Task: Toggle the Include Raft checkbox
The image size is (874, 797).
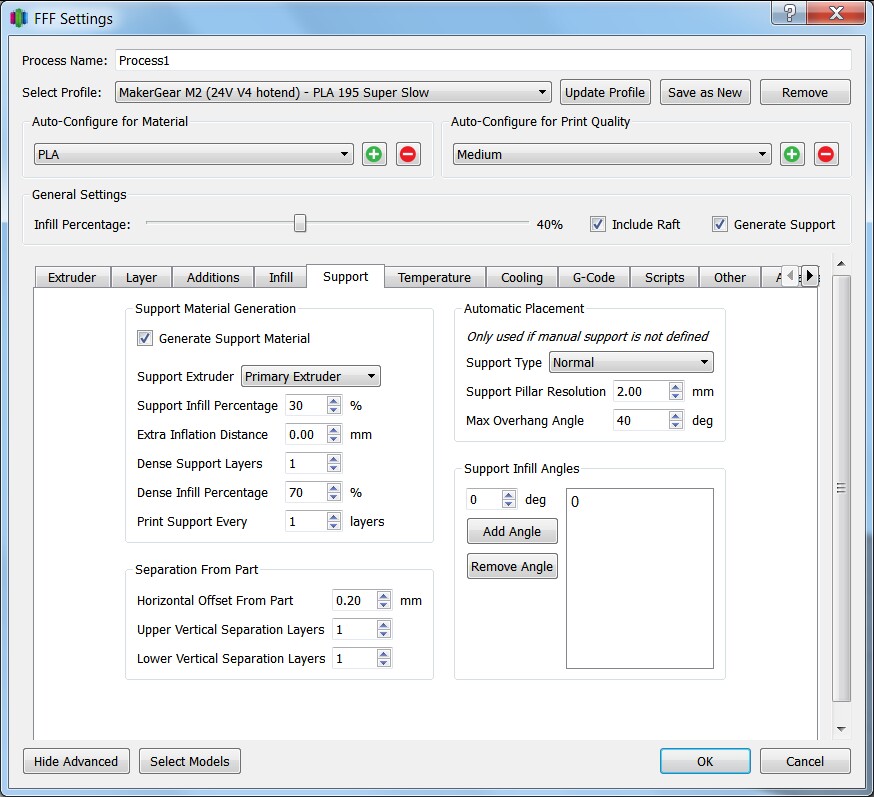Action: point(598,224)
